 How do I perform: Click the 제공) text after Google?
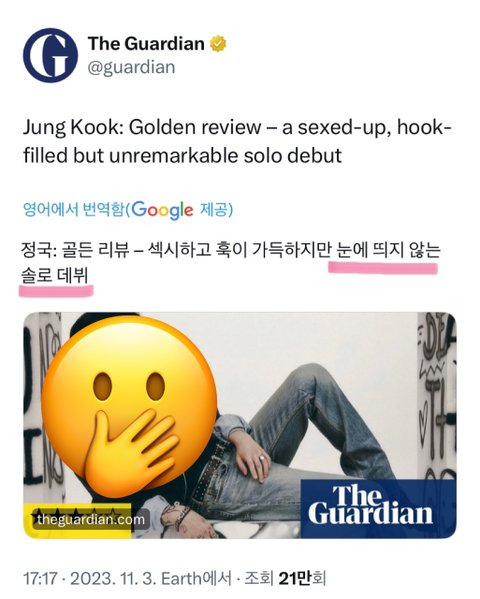(x=216, y=210)
